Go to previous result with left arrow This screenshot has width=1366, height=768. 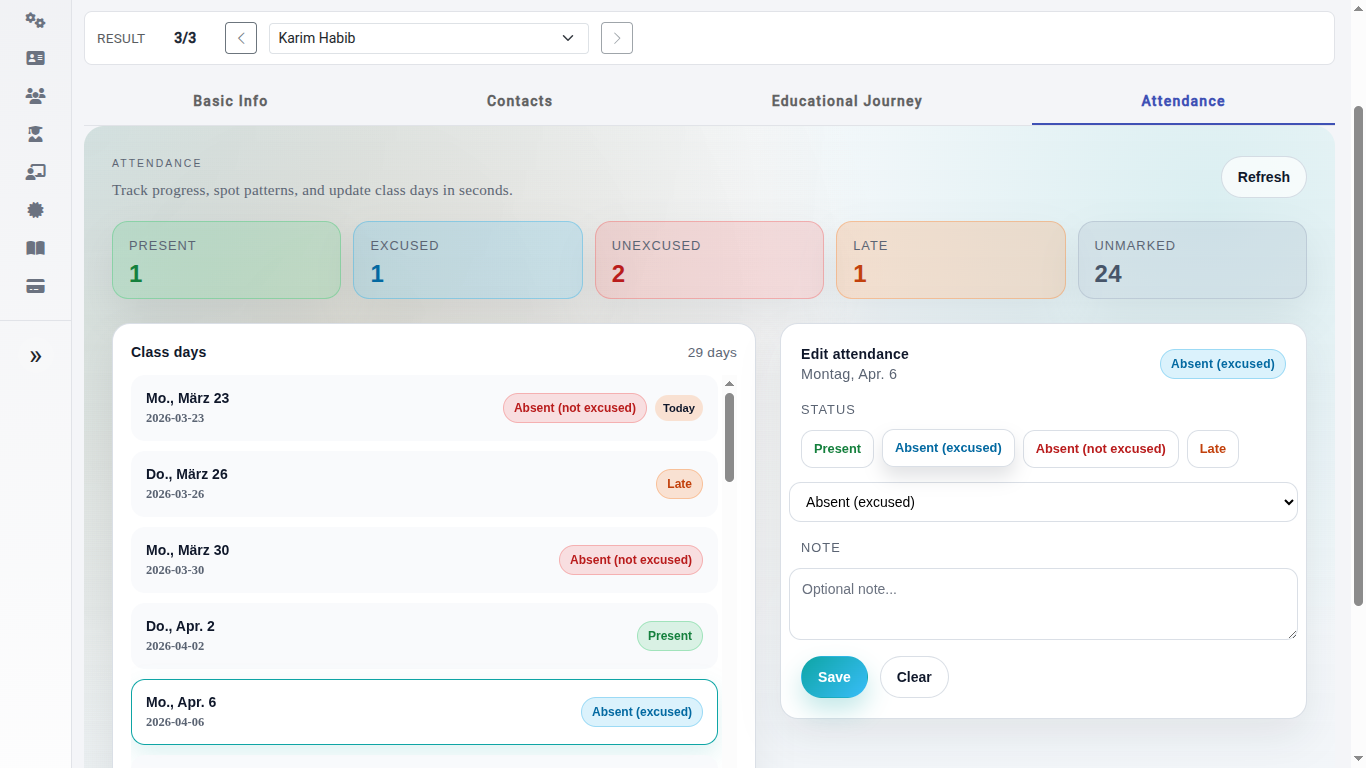241,38
